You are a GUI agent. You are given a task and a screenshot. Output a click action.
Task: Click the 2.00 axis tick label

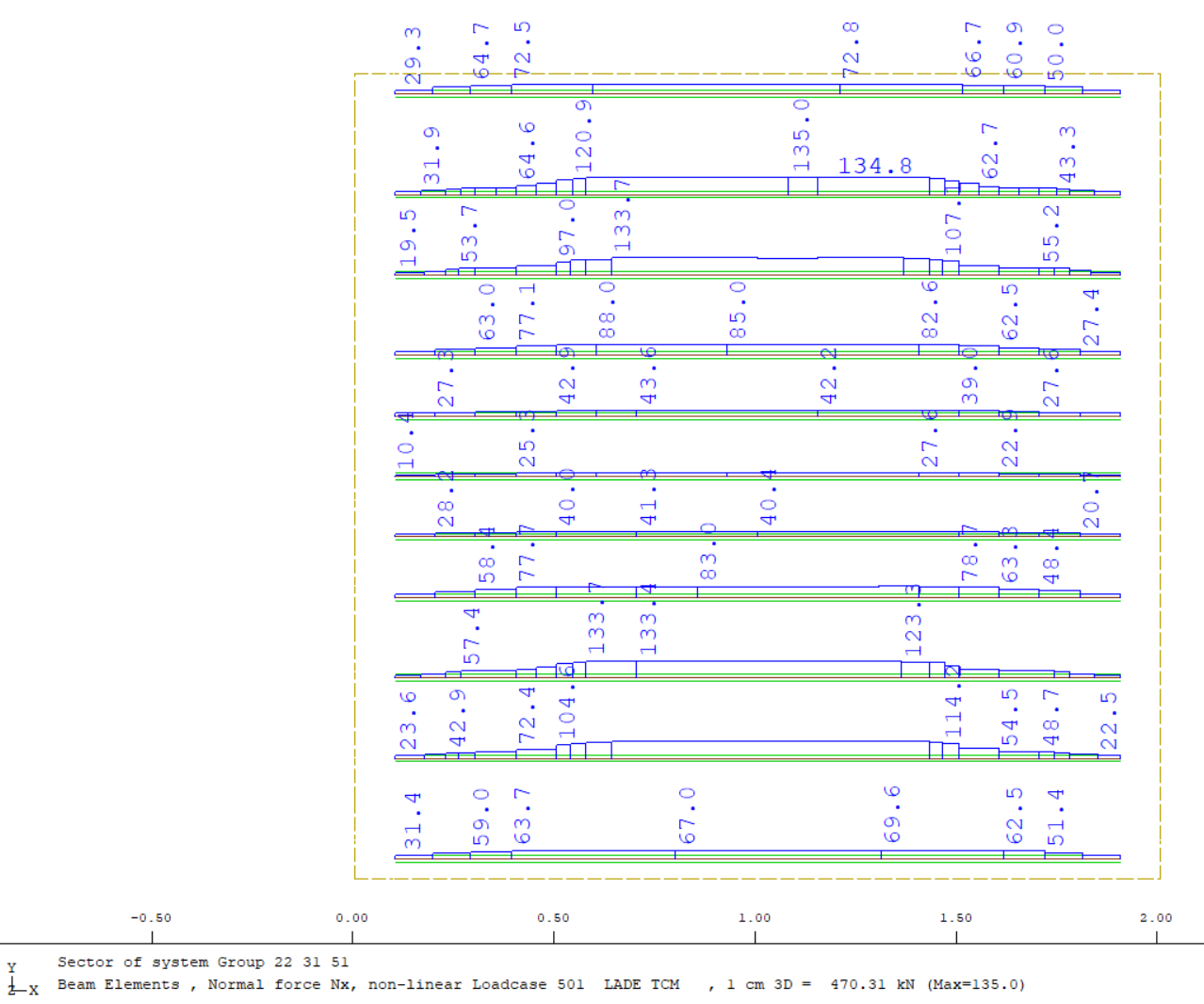pyautogui.click(x=1156, y=917)
